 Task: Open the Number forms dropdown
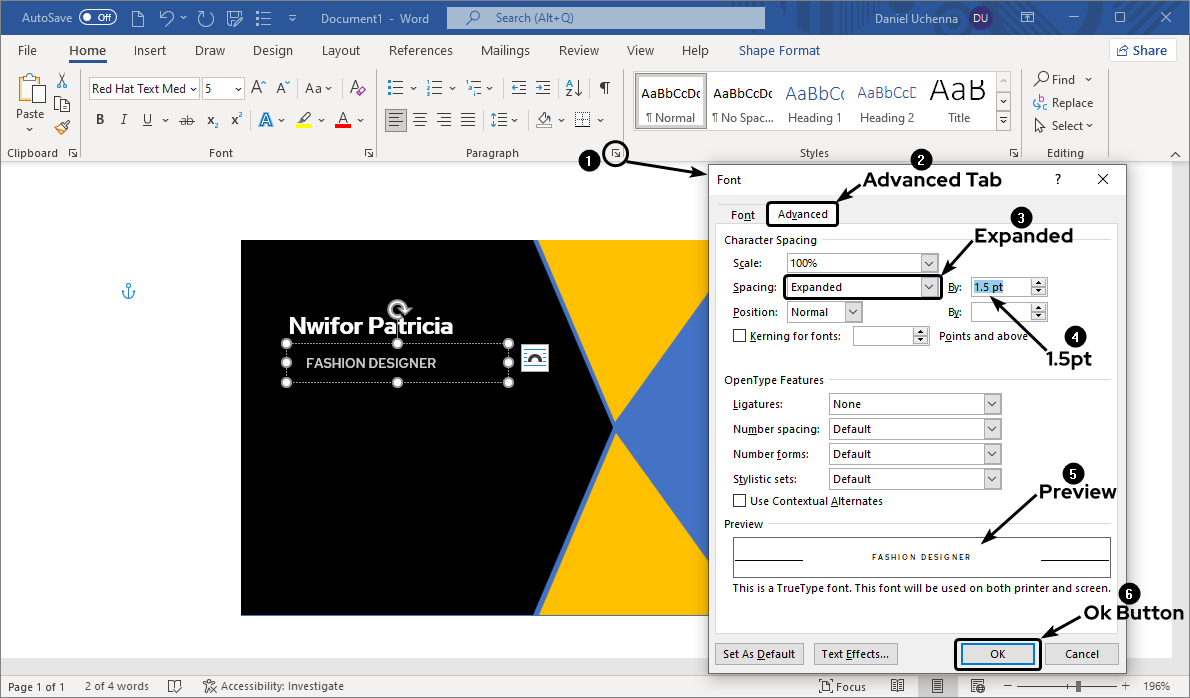tap(991, 454)
